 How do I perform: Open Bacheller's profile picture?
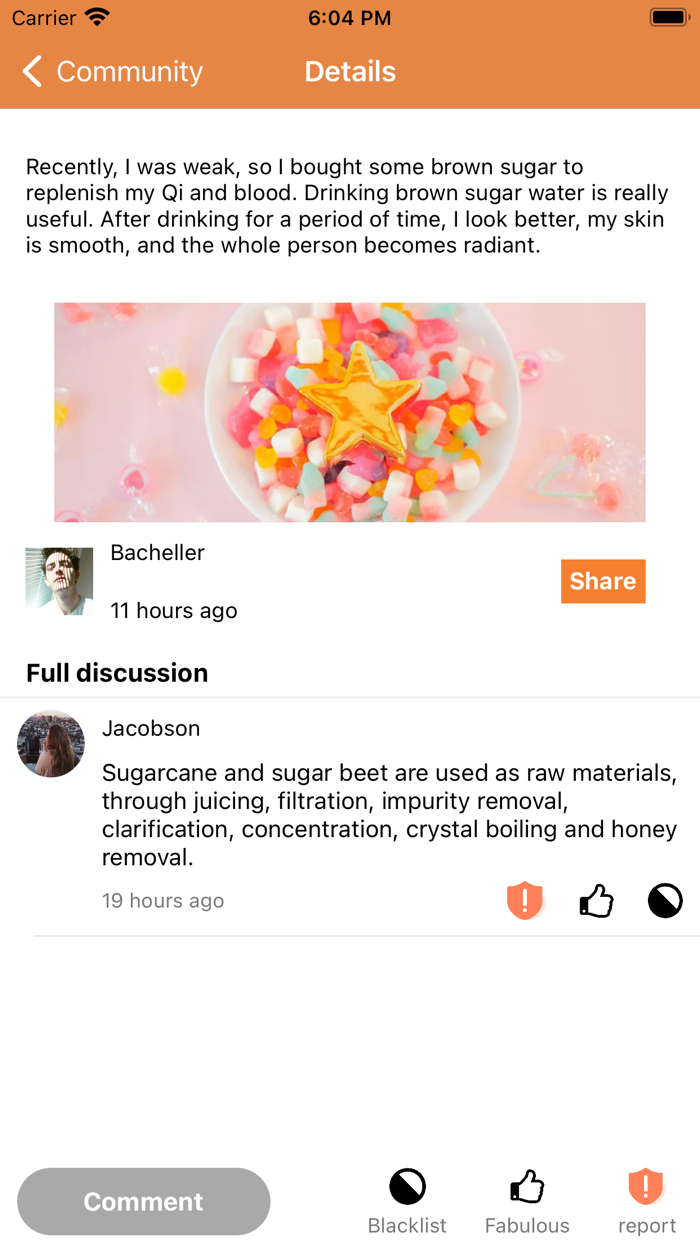tap(59, 580)
